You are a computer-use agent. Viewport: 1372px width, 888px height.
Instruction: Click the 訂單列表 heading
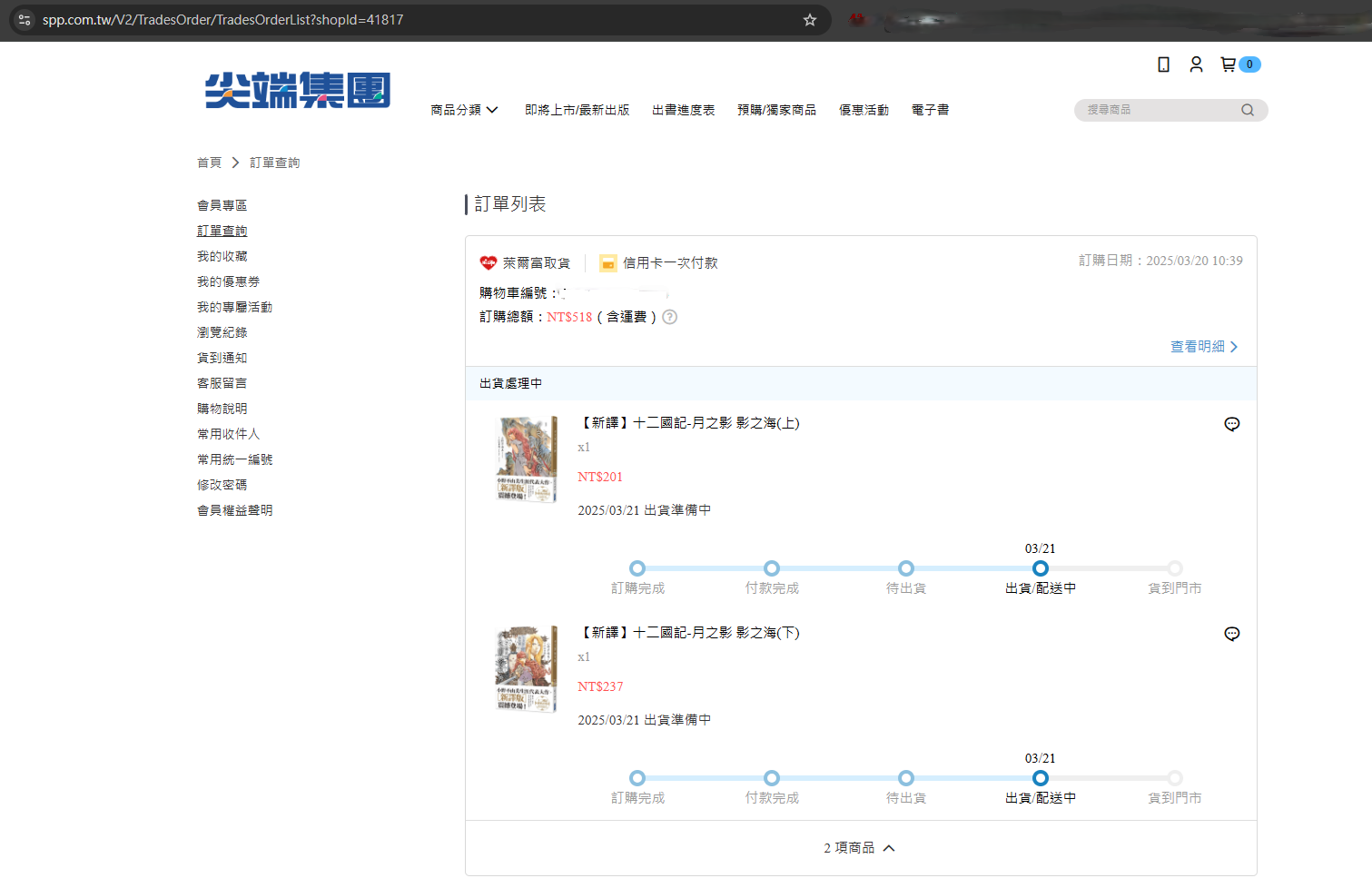click(x=510, y=204)
